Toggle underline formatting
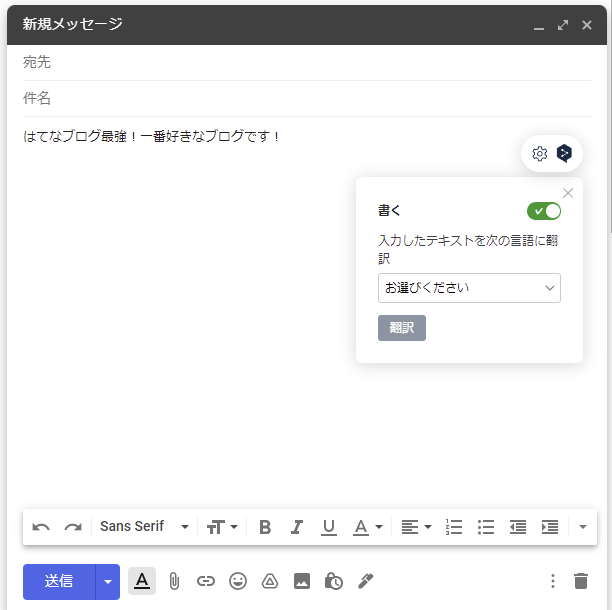Viewport: 612px width, 610px height. [329, 527]
